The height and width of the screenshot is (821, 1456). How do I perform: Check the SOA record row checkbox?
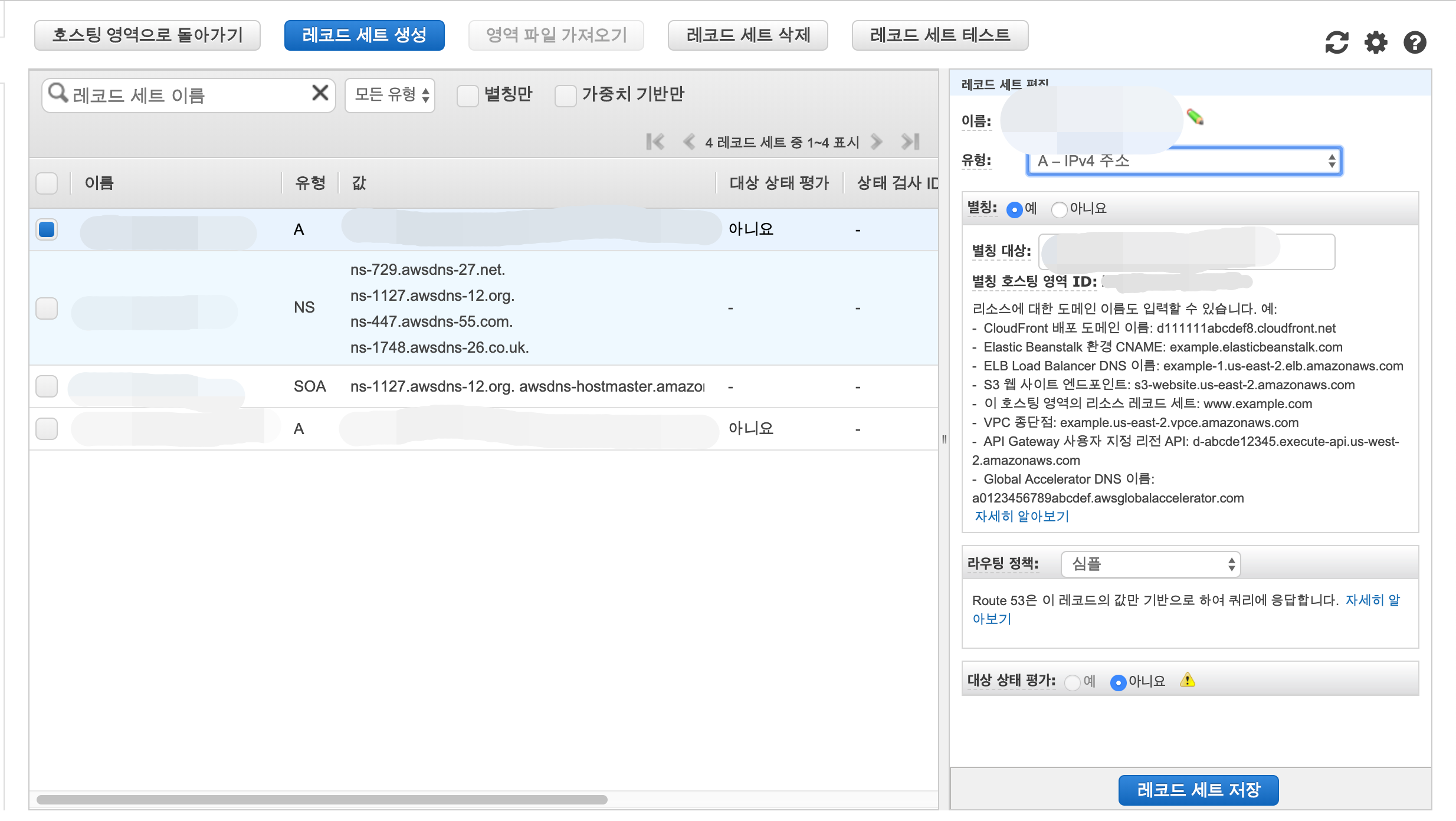(47, 386)
